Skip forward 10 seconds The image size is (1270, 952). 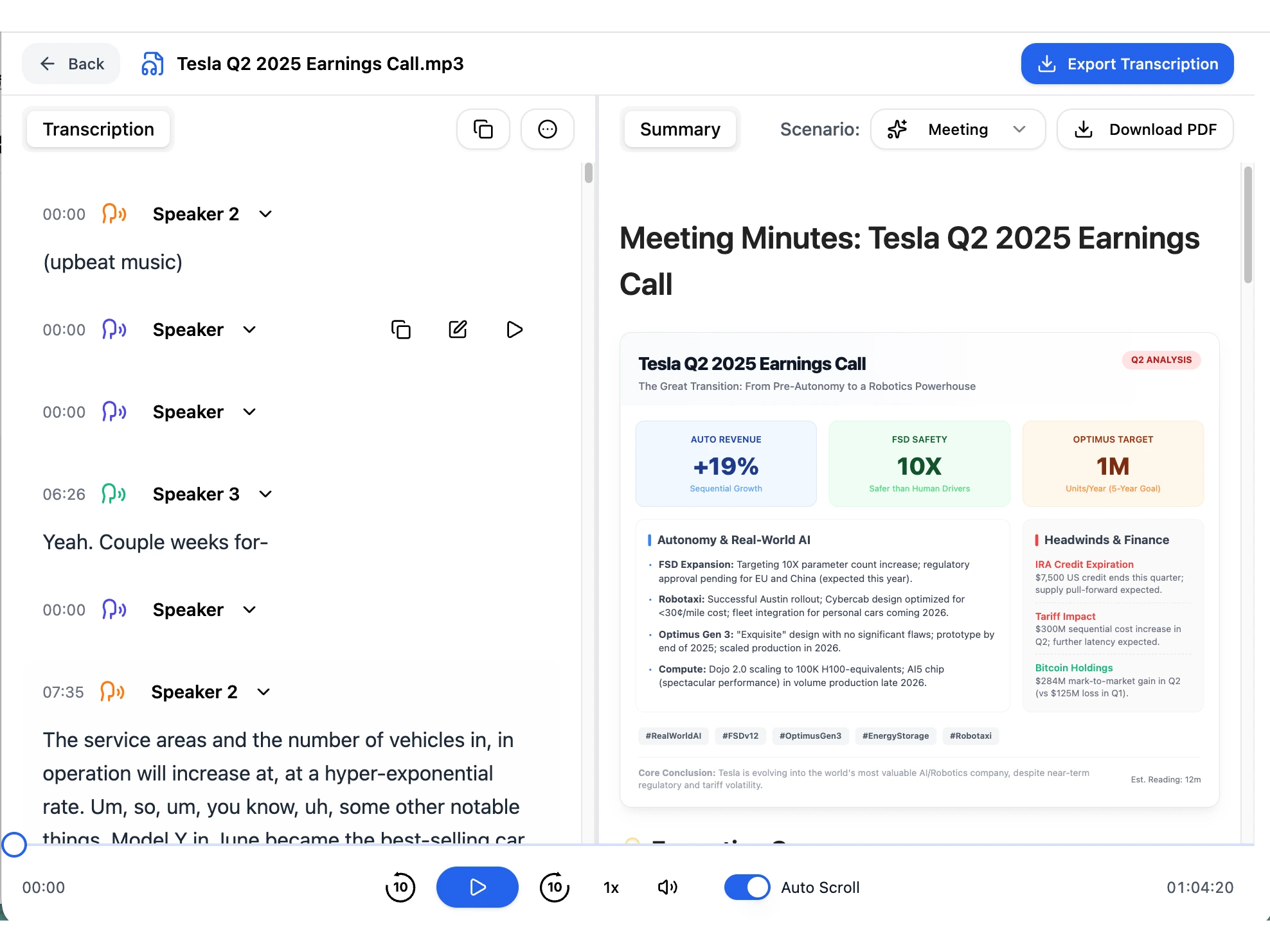click(x=555, y=887)
